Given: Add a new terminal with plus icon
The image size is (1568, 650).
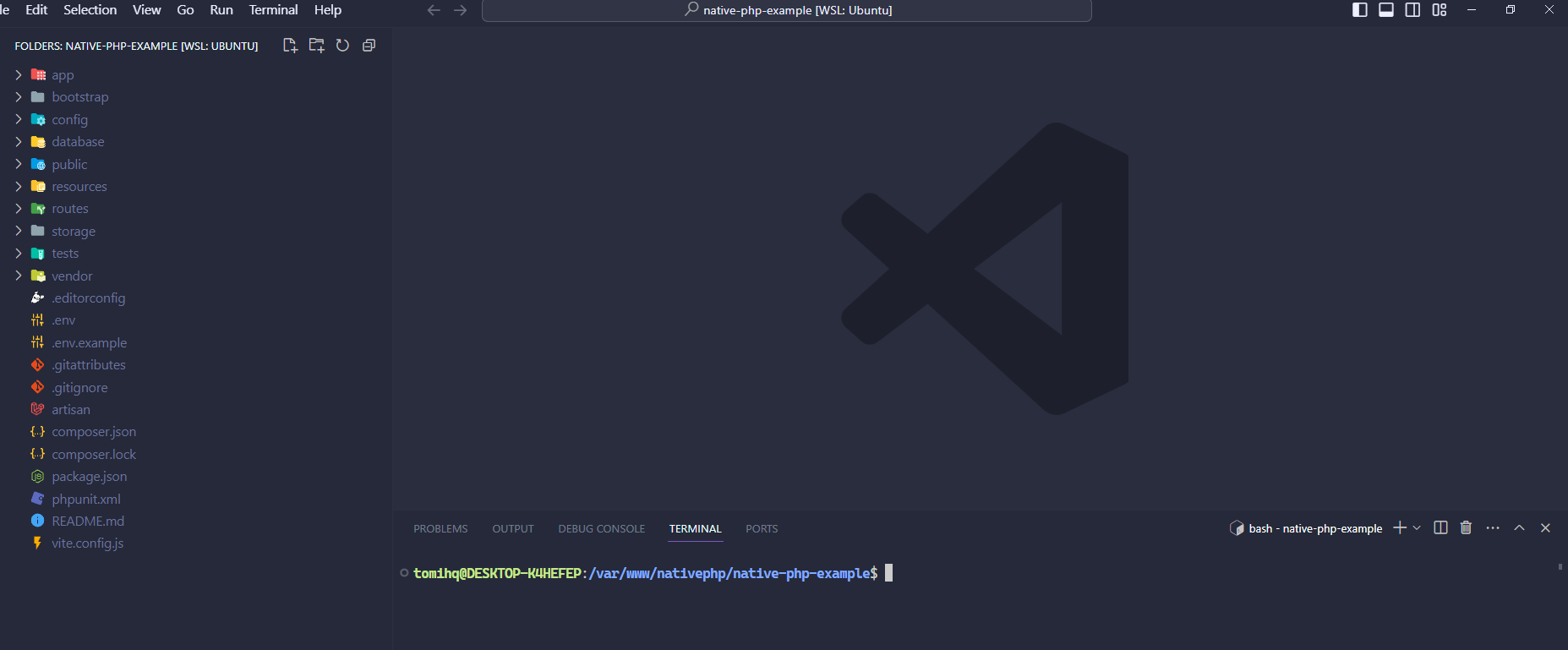Looking at the screenshot, I should coord(1400,527).
